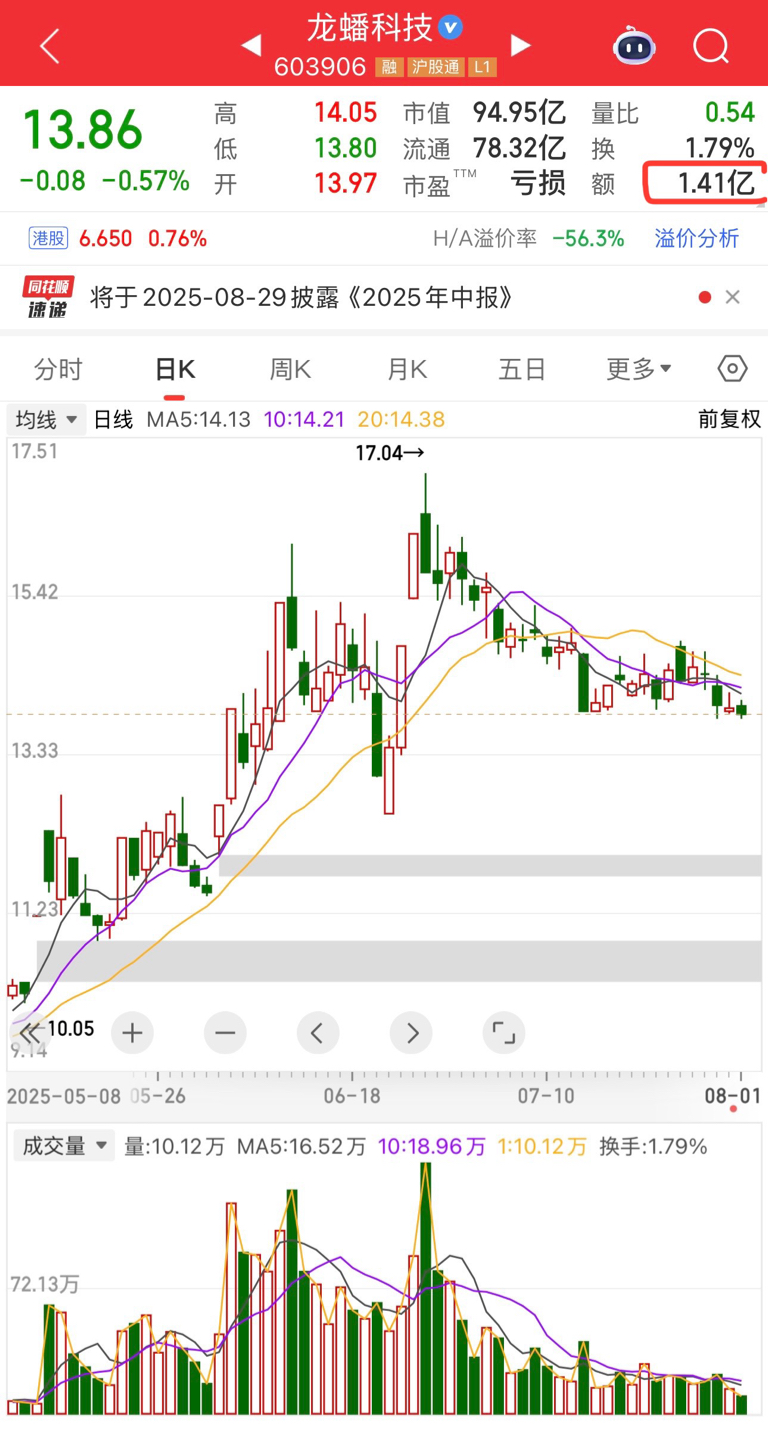This screenshot has height=1429, width=768.
Task: Expand the 更多 period menu
Action: pos(639,369)
